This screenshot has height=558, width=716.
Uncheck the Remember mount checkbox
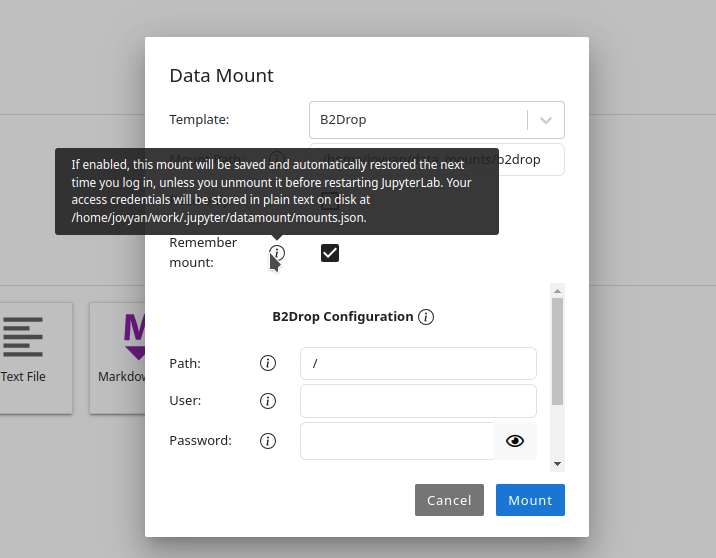[x=330, y=253]
